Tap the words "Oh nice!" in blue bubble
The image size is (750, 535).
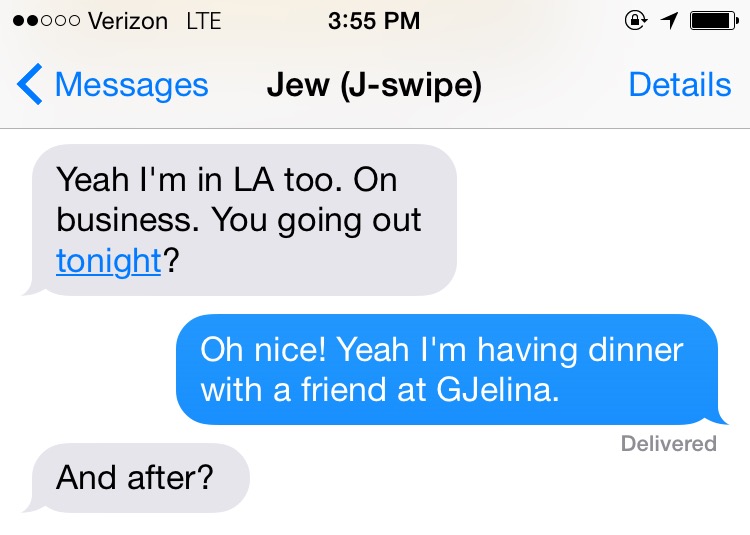(263, 350)
